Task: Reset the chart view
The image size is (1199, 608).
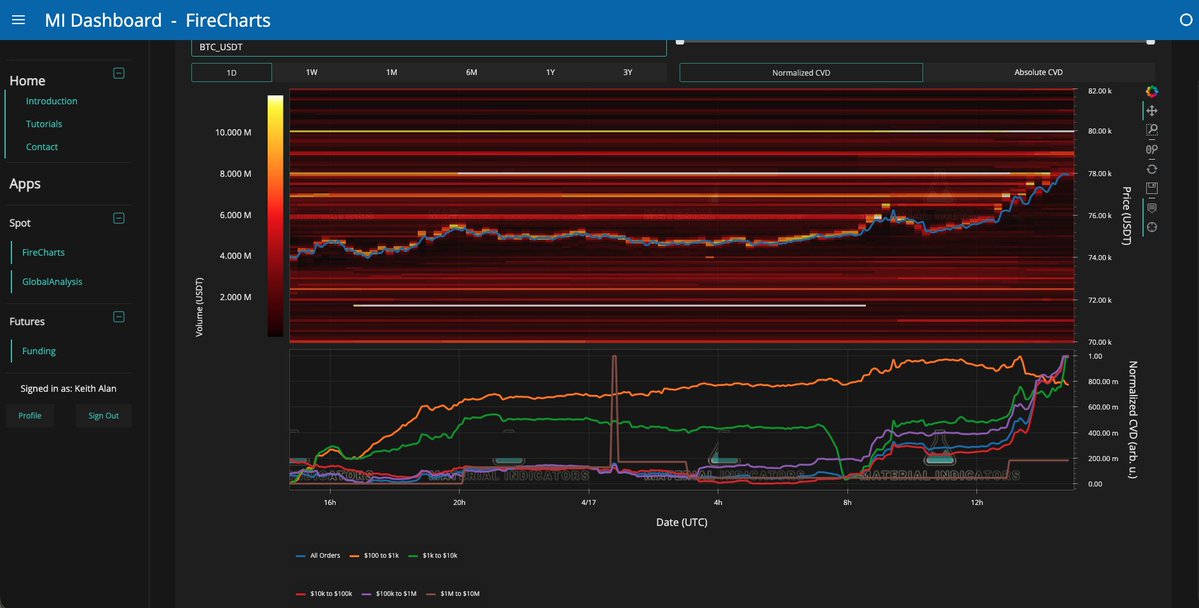Action: pyautogui.click(x=1151, y=169)
